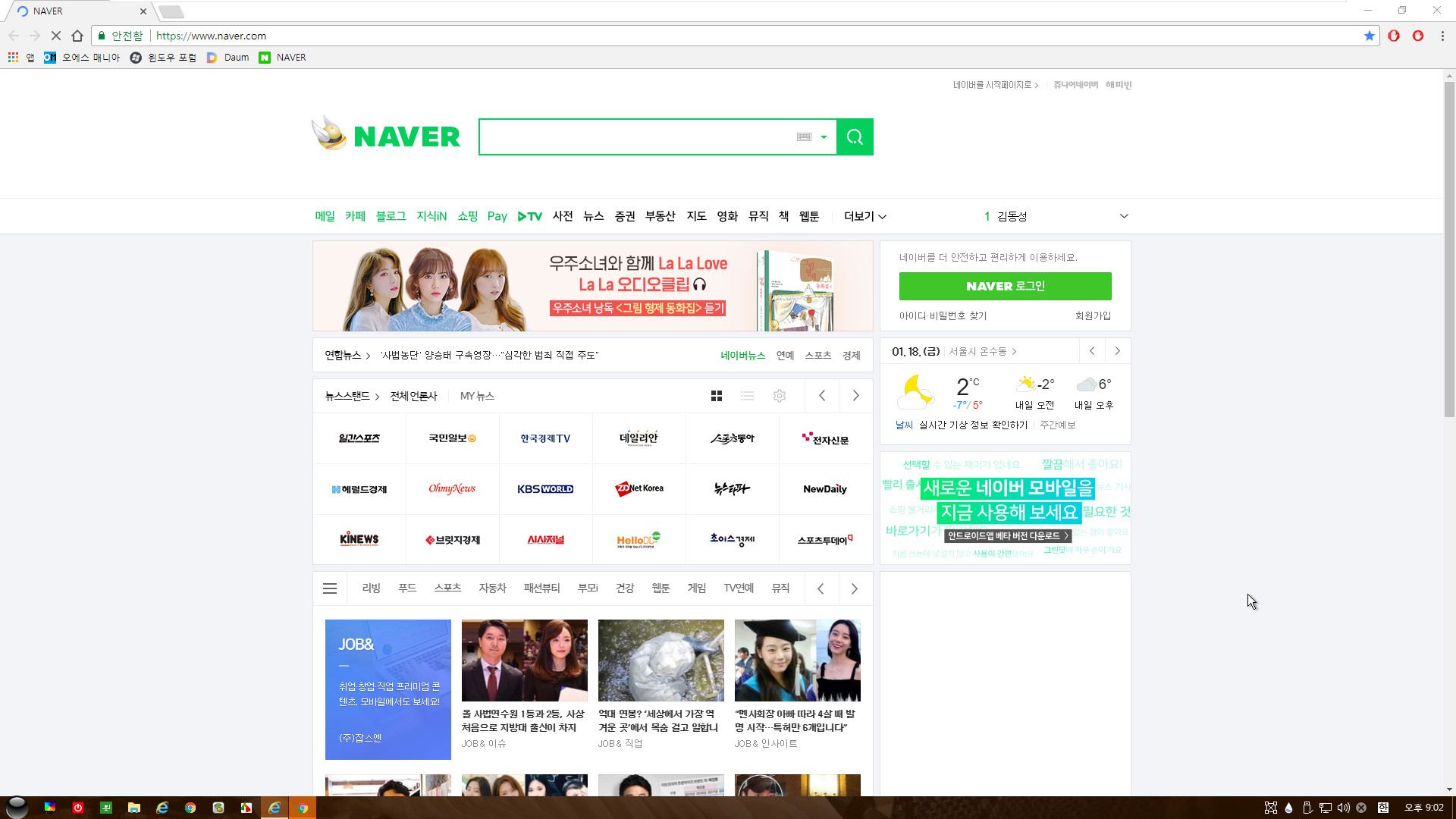Select the 자동차 topic tab
This screenshot has height=819, width=1456.
point(492,588)
